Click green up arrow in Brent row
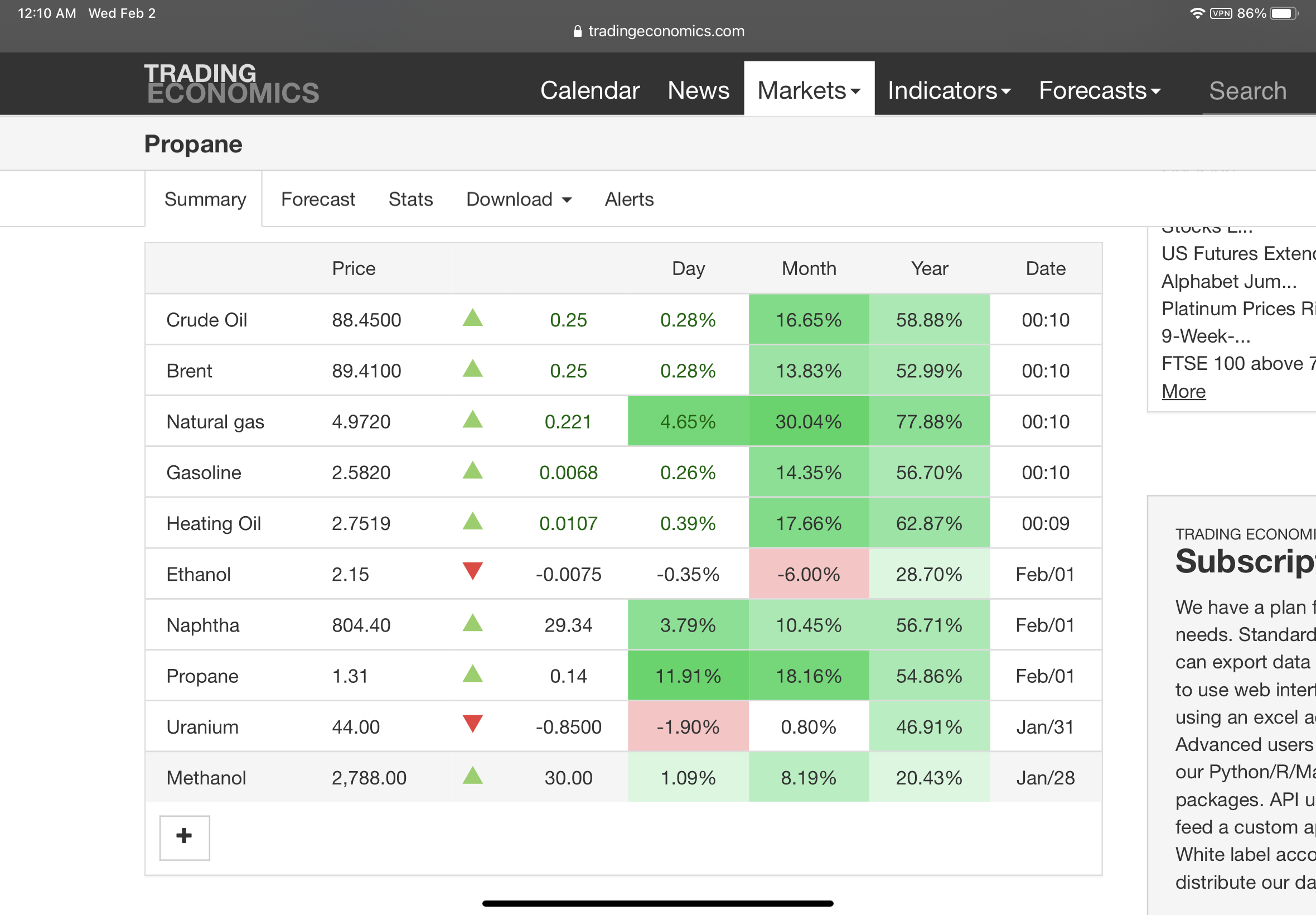The image size is (1316, 915). tap(473, 369)
